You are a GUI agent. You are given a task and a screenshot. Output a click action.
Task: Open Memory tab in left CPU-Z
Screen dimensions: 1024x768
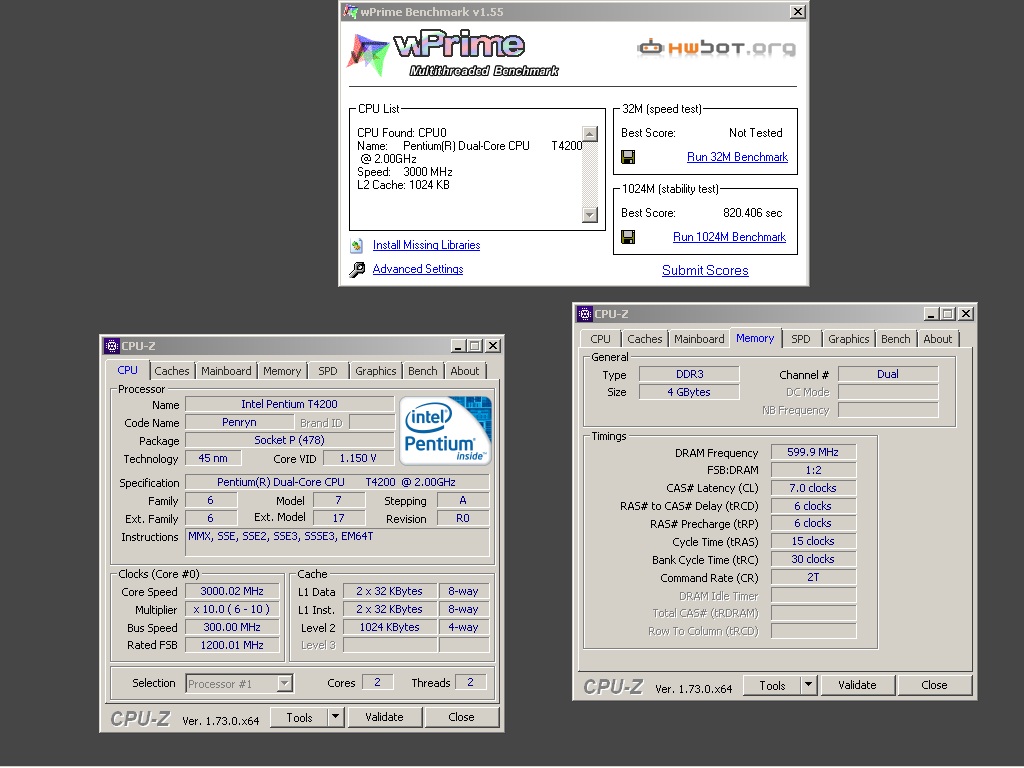coord(282,371)
